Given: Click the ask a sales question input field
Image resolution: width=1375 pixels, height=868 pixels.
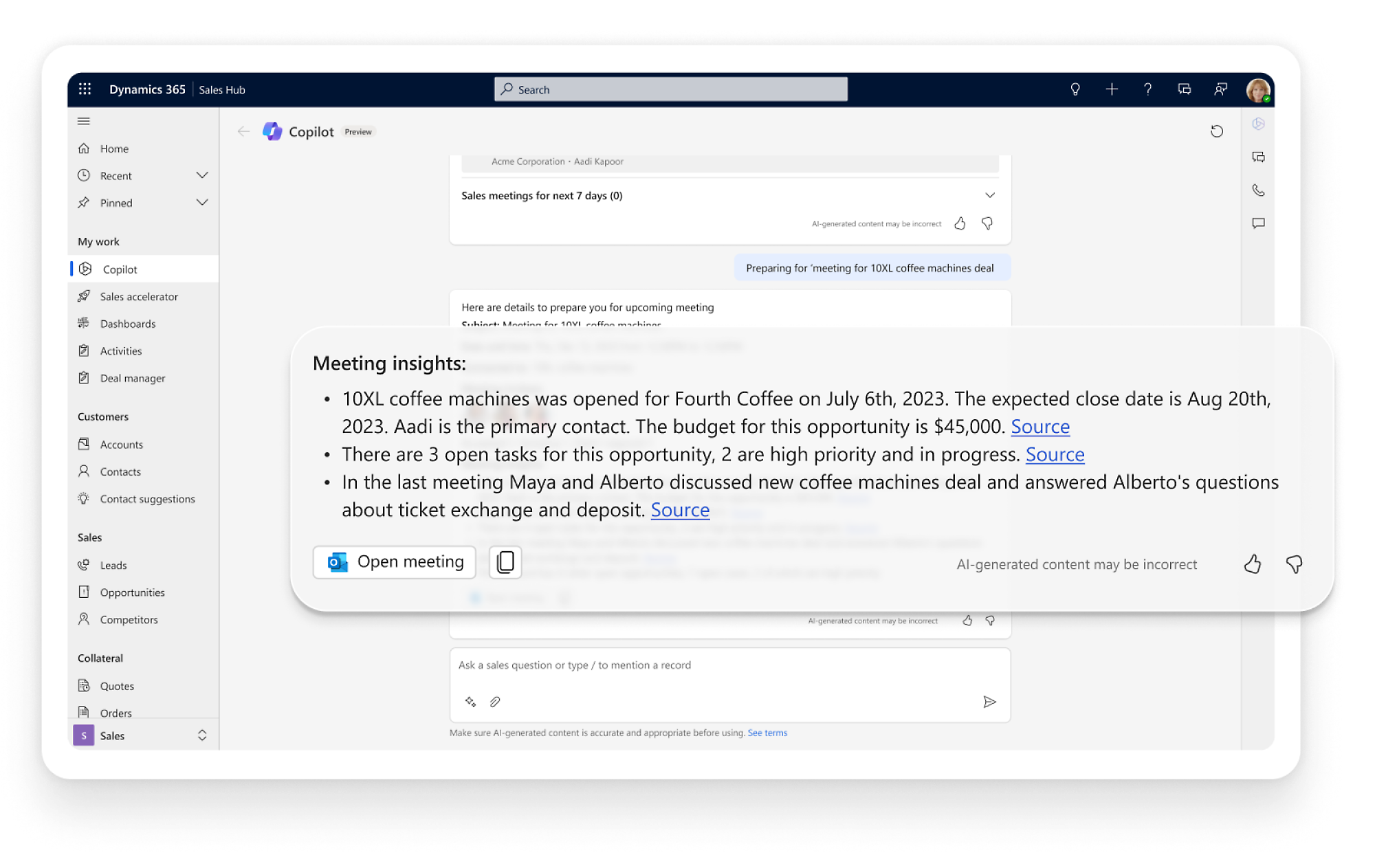Looking at the screenshot, I should point(728,665).
